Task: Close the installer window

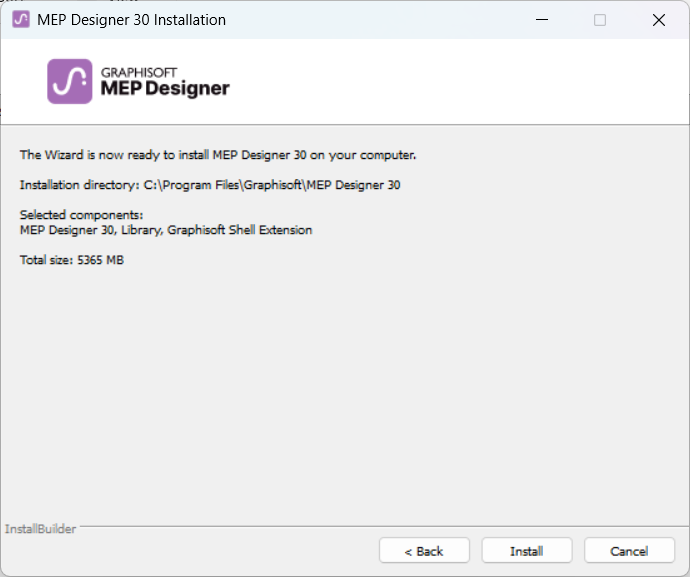Action: tap(659, 20)
